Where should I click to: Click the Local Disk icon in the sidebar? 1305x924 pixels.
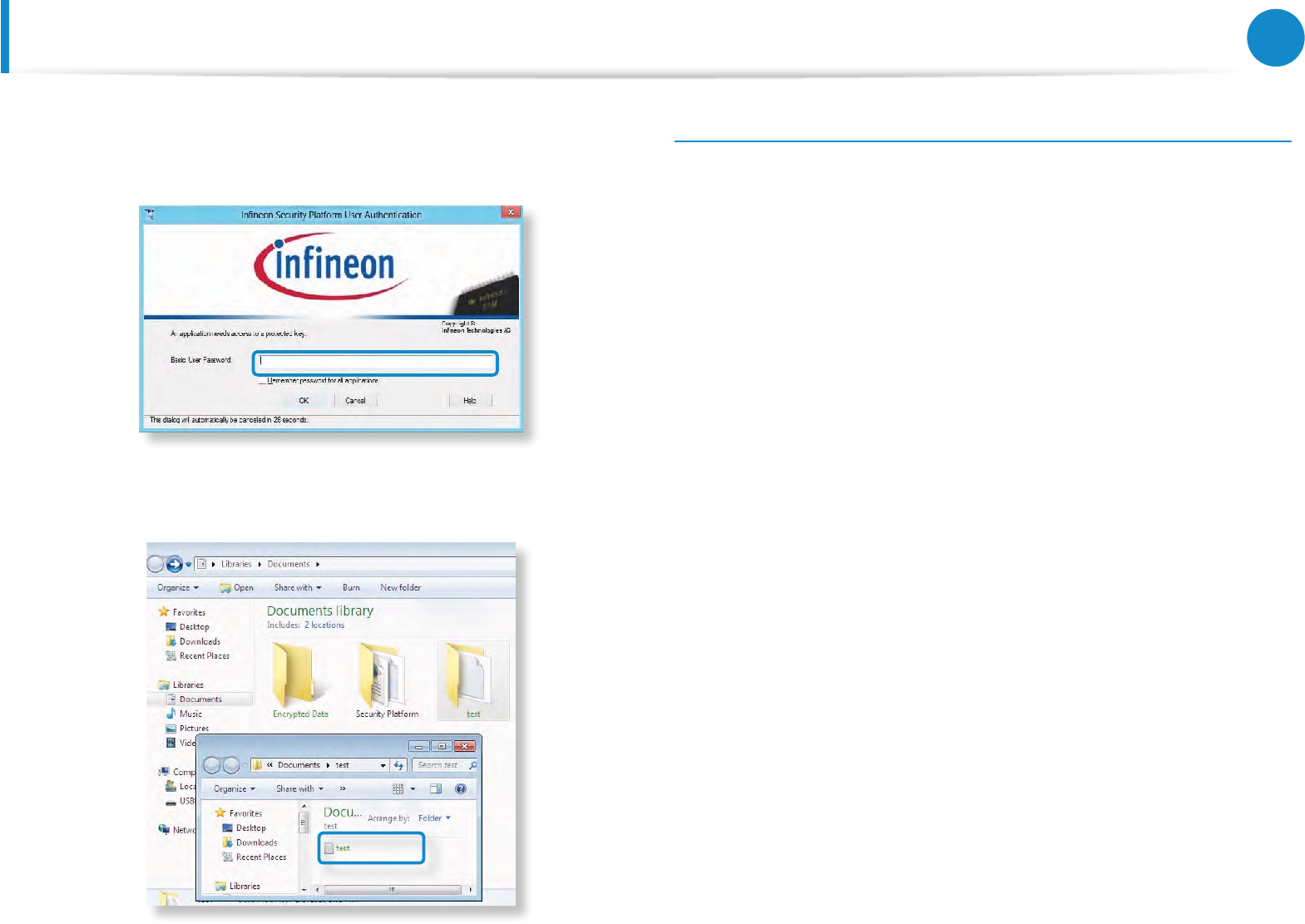coord(171,786)
